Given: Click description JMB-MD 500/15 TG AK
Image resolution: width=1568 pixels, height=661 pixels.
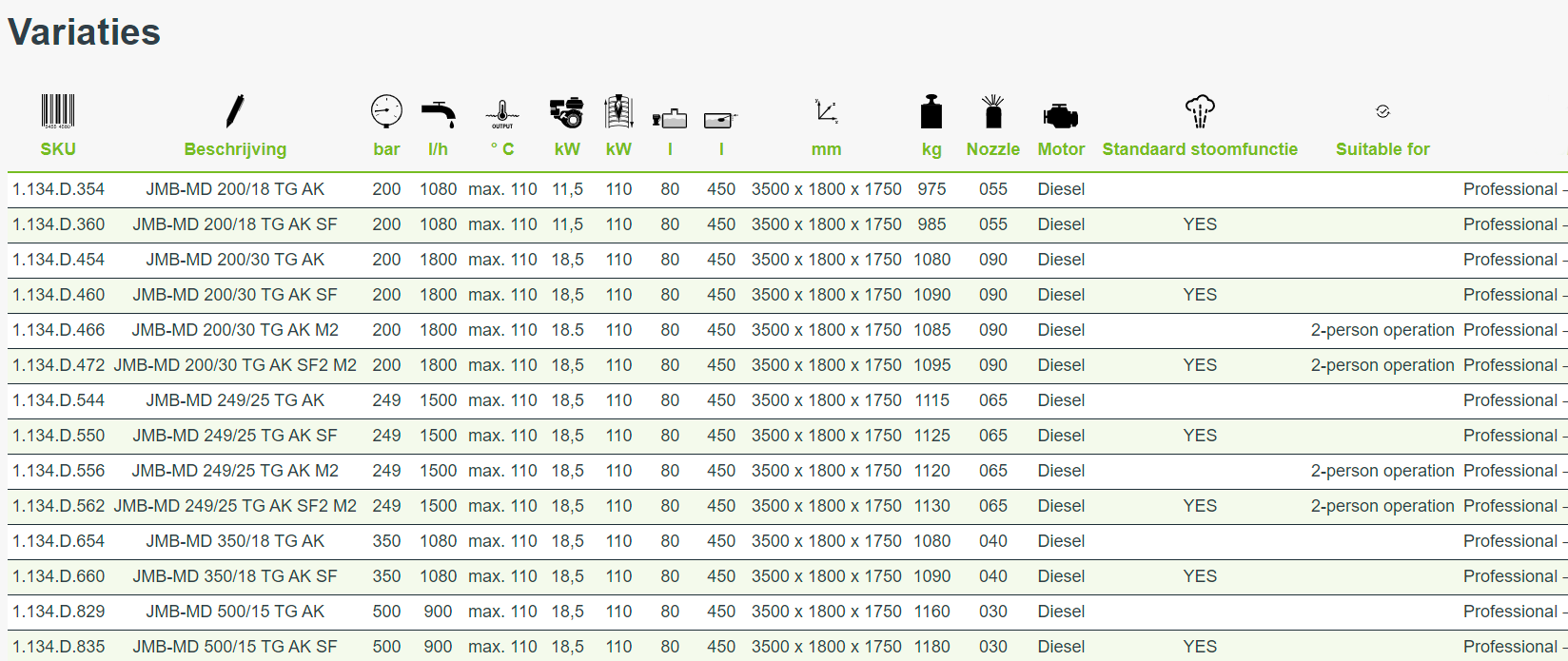Looking at the screenshot, I should [235, 612].
